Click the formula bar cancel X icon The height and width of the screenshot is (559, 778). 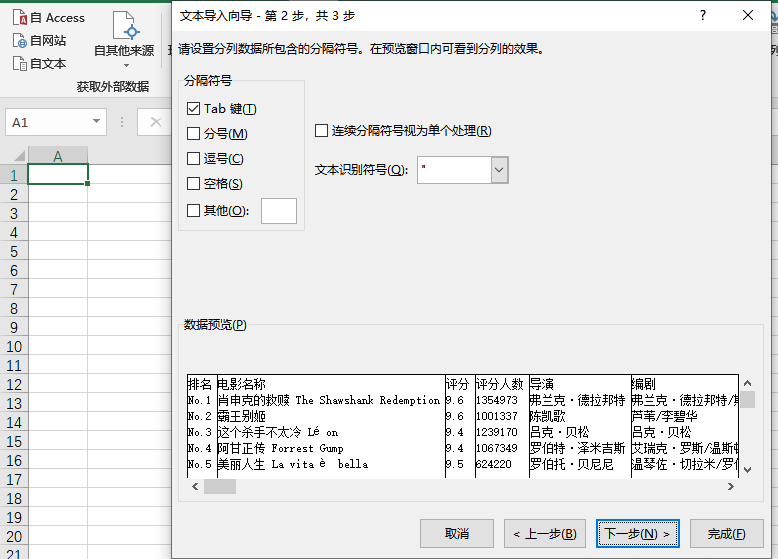156,122
